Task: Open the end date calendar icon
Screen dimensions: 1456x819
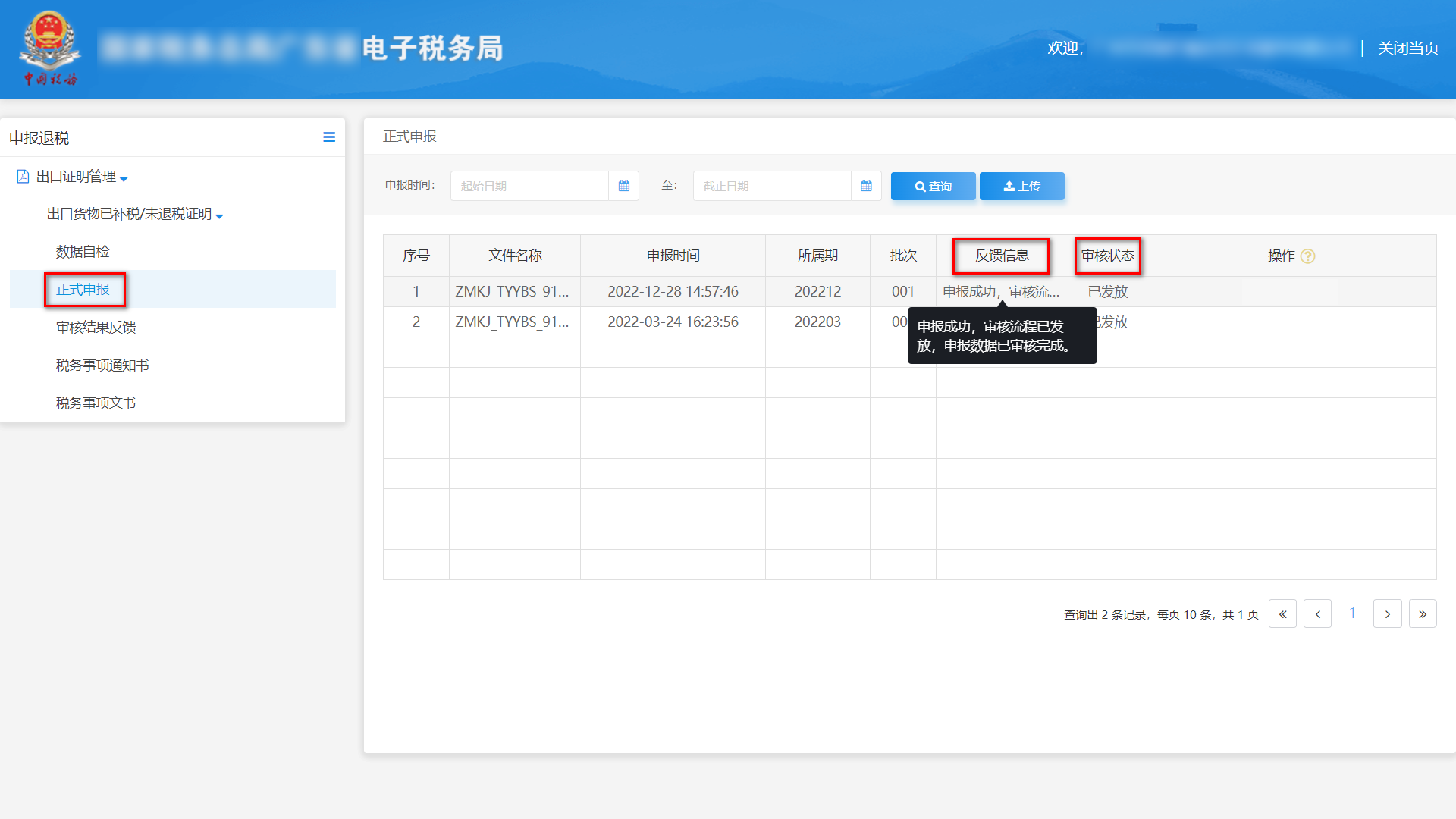Action: click(x=866, y=186)
